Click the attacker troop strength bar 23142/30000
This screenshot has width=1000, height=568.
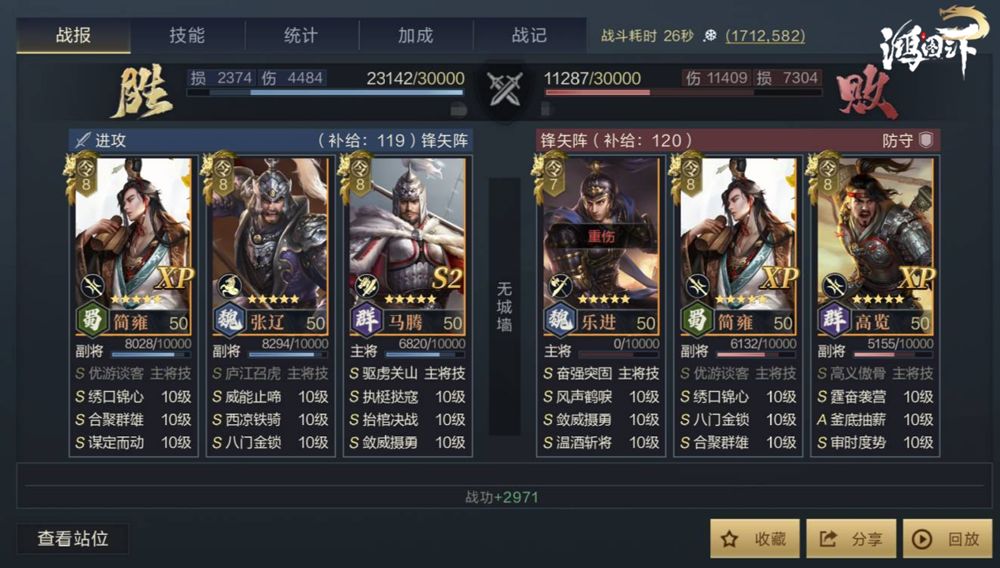click(x=325, y=92)
